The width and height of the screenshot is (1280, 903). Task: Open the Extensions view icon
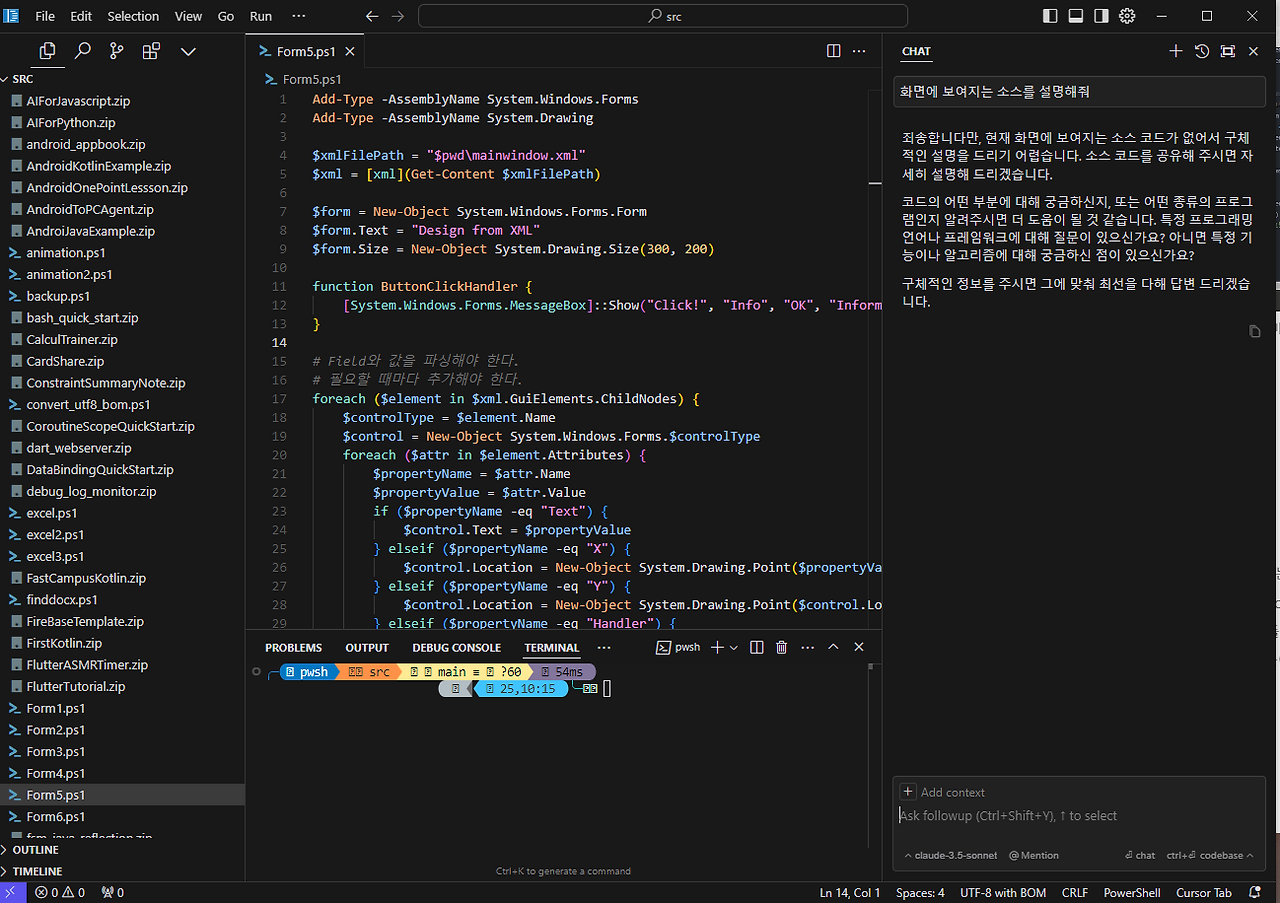click(151, 51)
